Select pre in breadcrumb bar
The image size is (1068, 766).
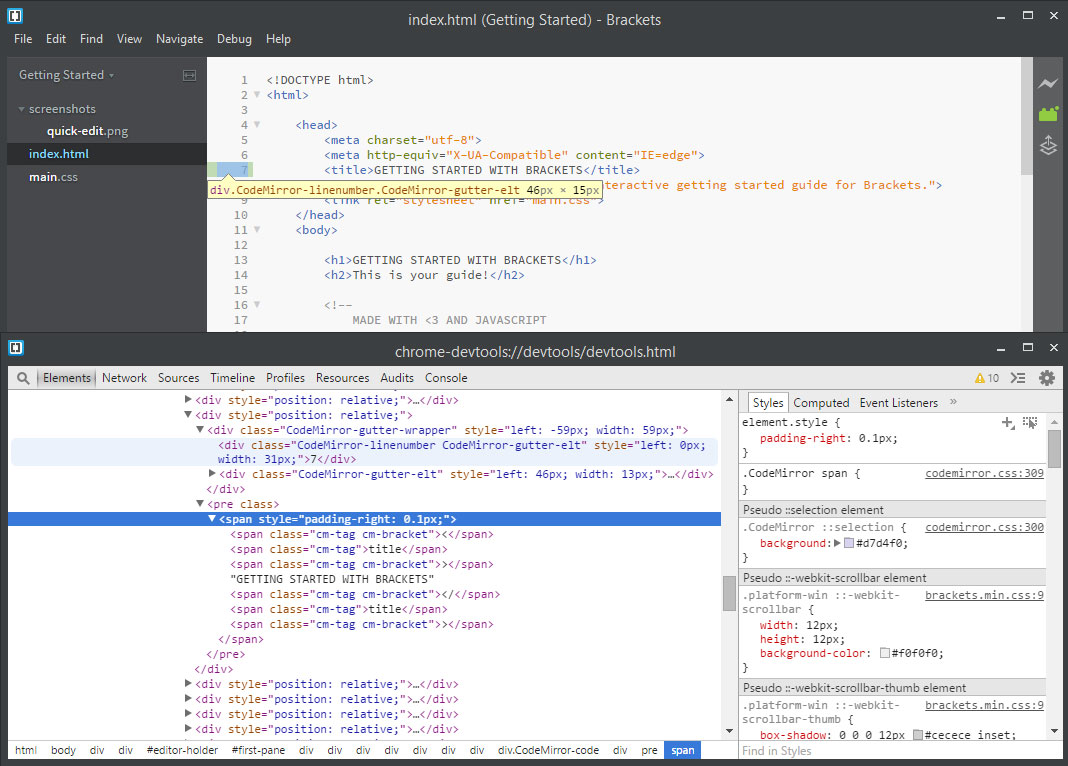649,750
